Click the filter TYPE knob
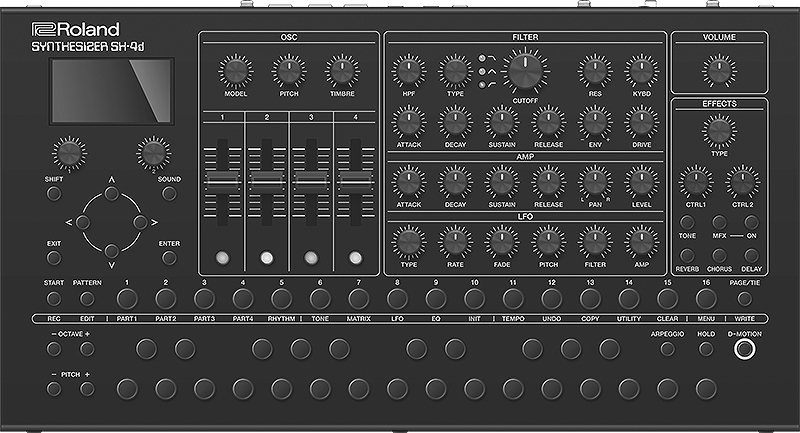The image size is (800, 433). (455, 72)
